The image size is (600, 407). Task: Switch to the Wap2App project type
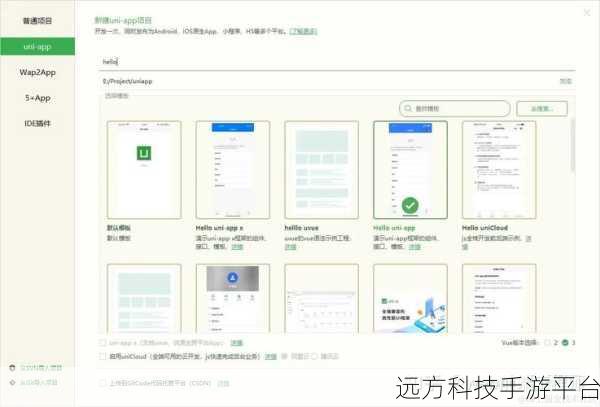click(38, 72)
